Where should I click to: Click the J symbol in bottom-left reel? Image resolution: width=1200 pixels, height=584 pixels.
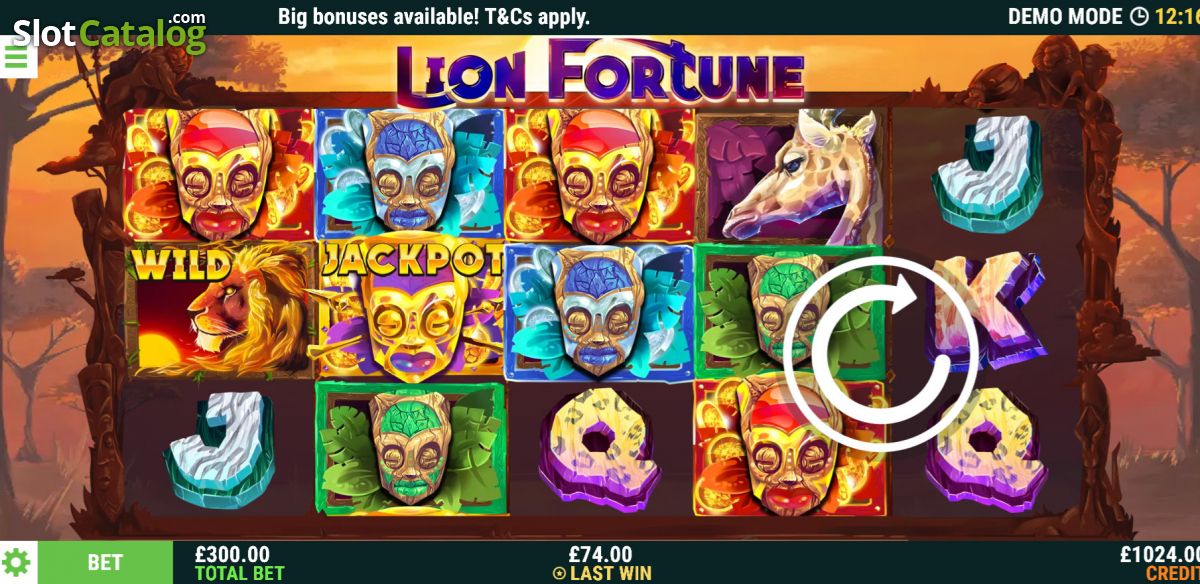point(218,448)
